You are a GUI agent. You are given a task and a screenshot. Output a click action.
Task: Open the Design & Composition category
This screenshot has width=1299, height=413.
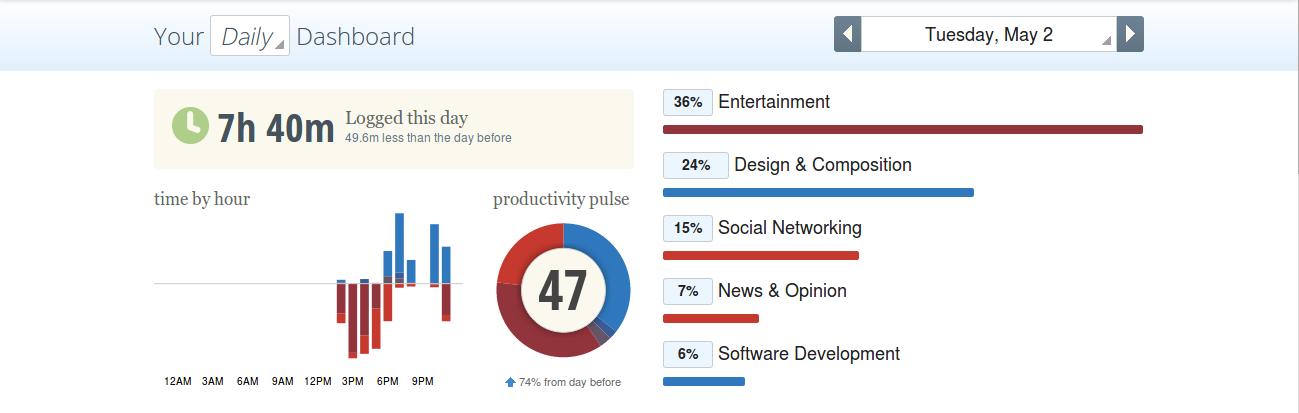(822, 165)
